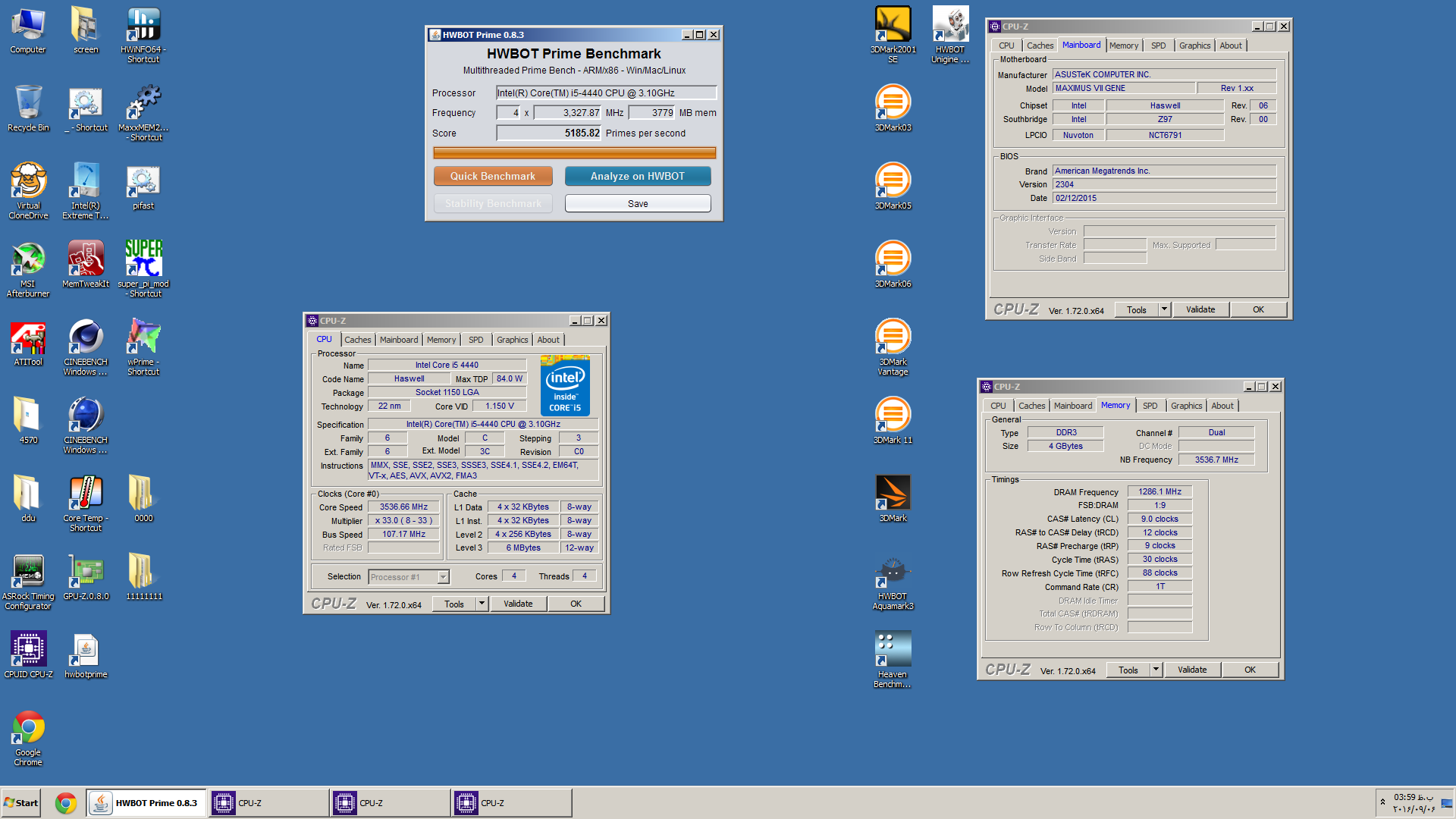
Task: Click Validate in center CPU-Z window
Action: [518, 604]
